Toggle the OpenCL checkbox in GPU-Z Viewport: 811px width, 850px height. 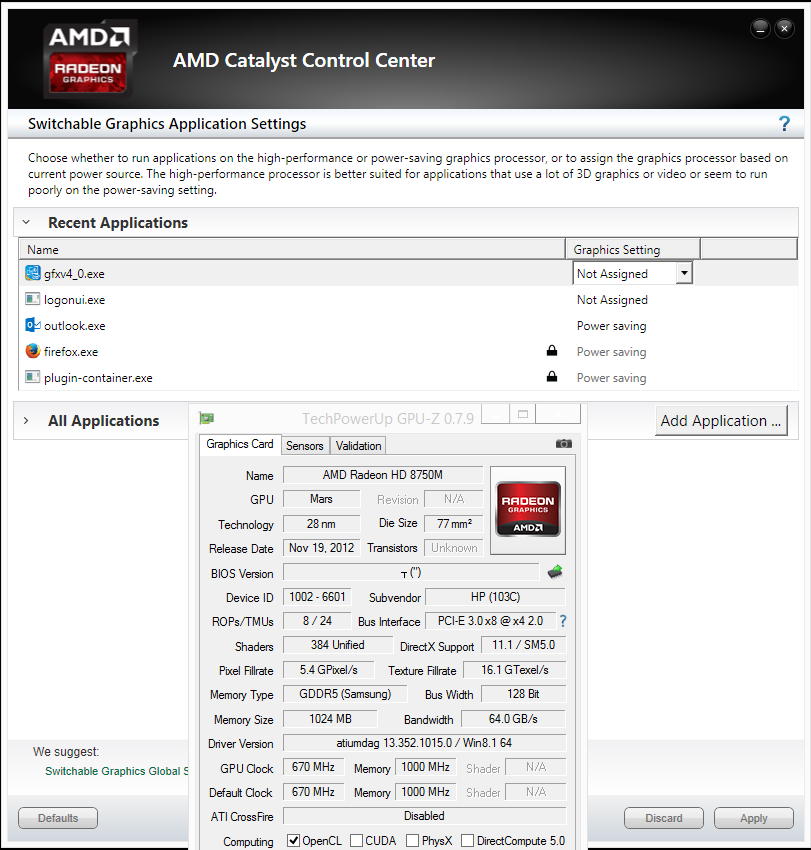[x=293, y=840]
